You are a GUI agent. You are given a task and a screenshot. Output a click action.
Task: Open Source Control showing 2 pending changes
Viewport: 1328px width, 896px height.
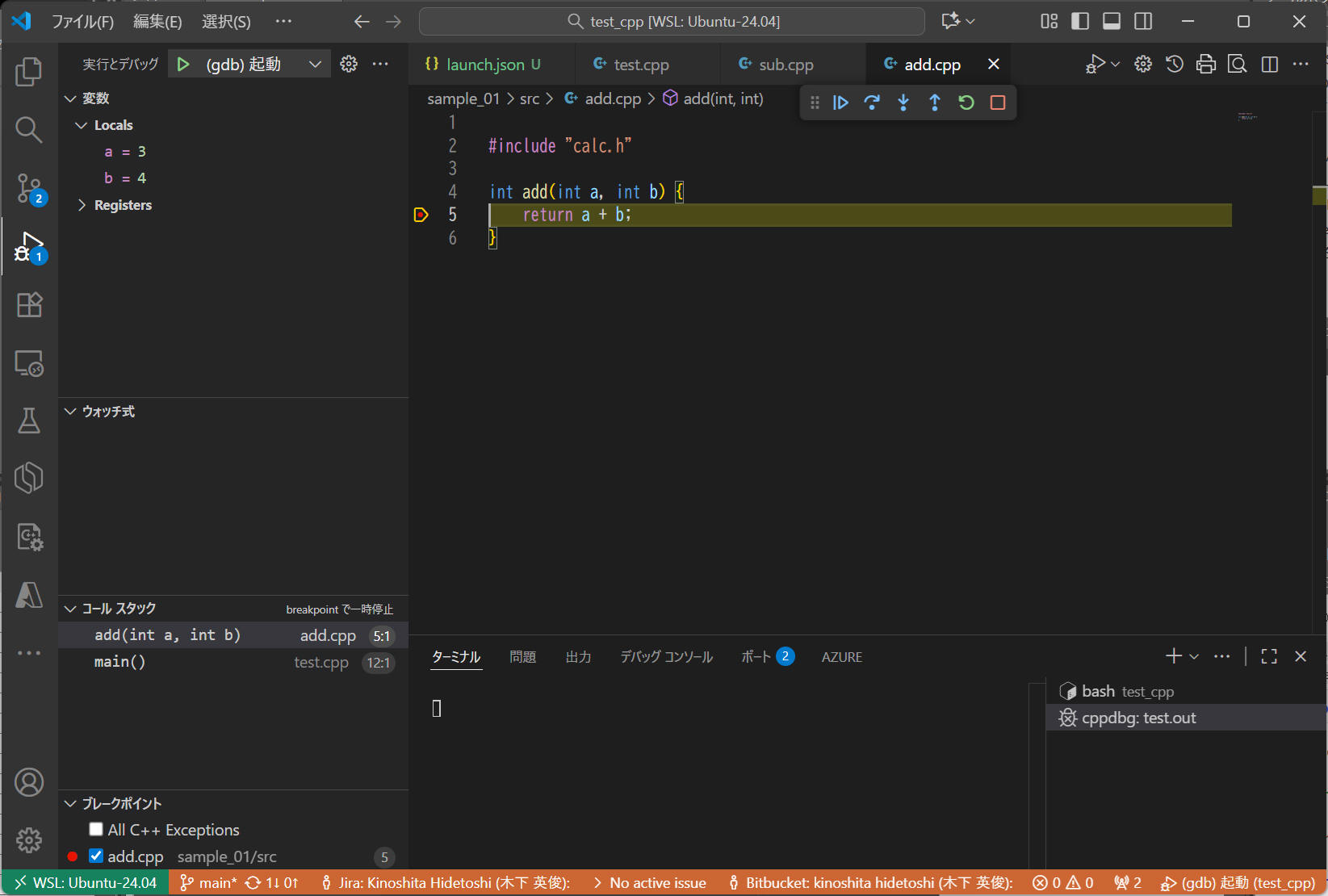pos(29,188)
